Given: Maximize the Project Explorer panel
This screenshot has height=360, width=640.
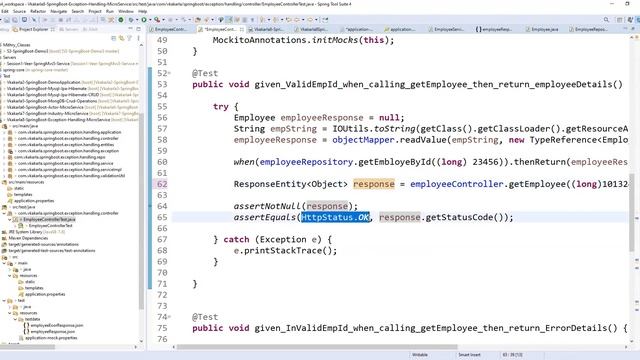Looking at the screenshot, I should (138, 29).
